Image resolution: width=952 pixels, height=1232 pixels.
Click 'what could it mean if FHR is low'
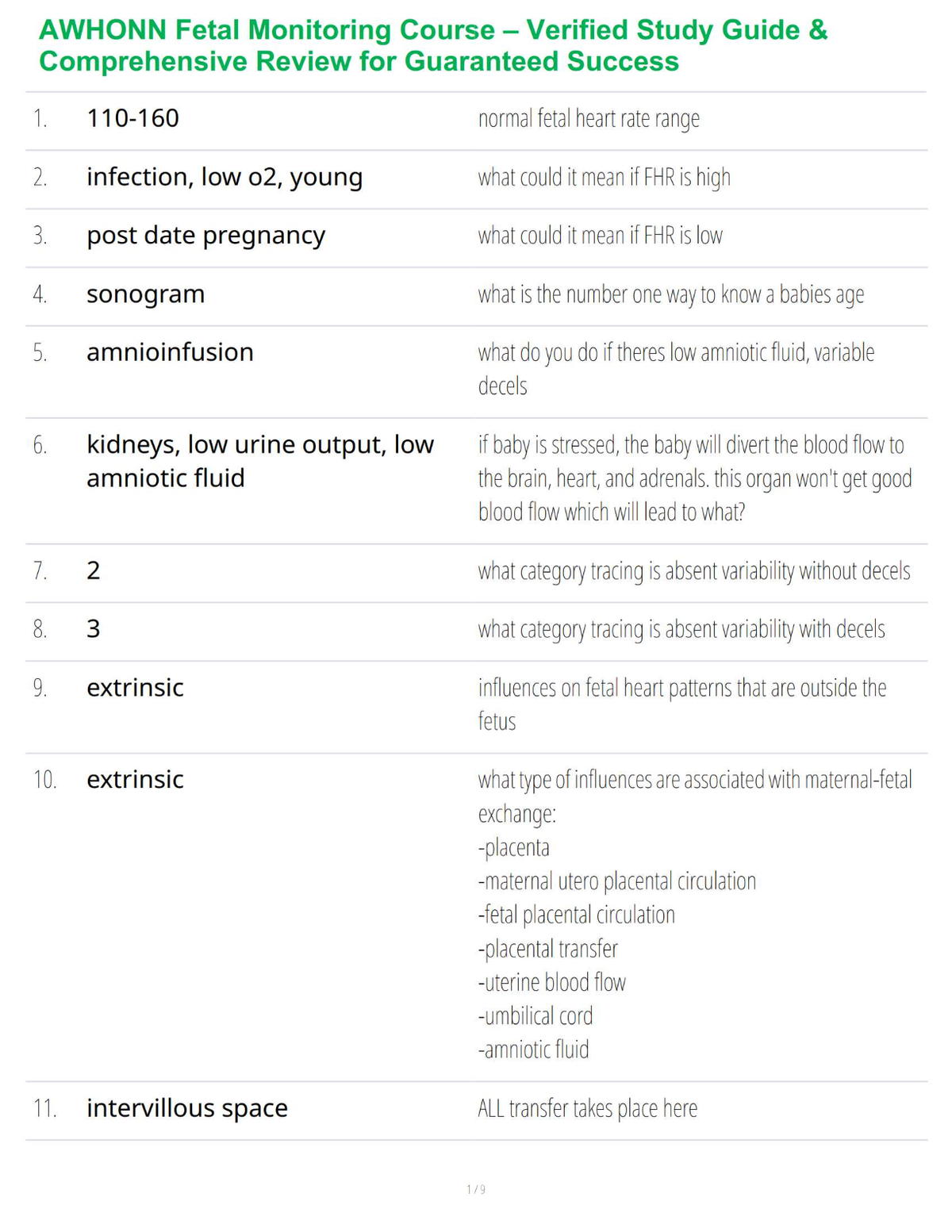[600, 236]
